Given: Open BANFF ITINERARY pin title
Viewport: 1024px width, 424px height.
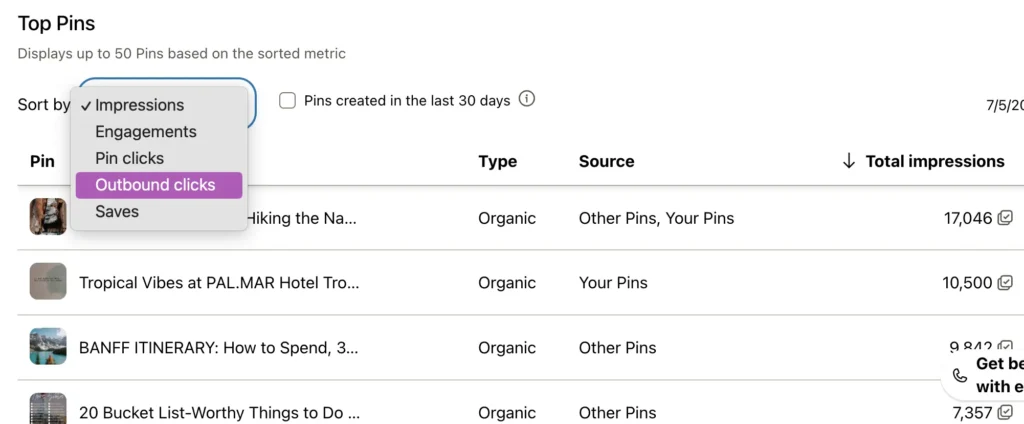Looking at the screenshot, I should tap(219, 348).
